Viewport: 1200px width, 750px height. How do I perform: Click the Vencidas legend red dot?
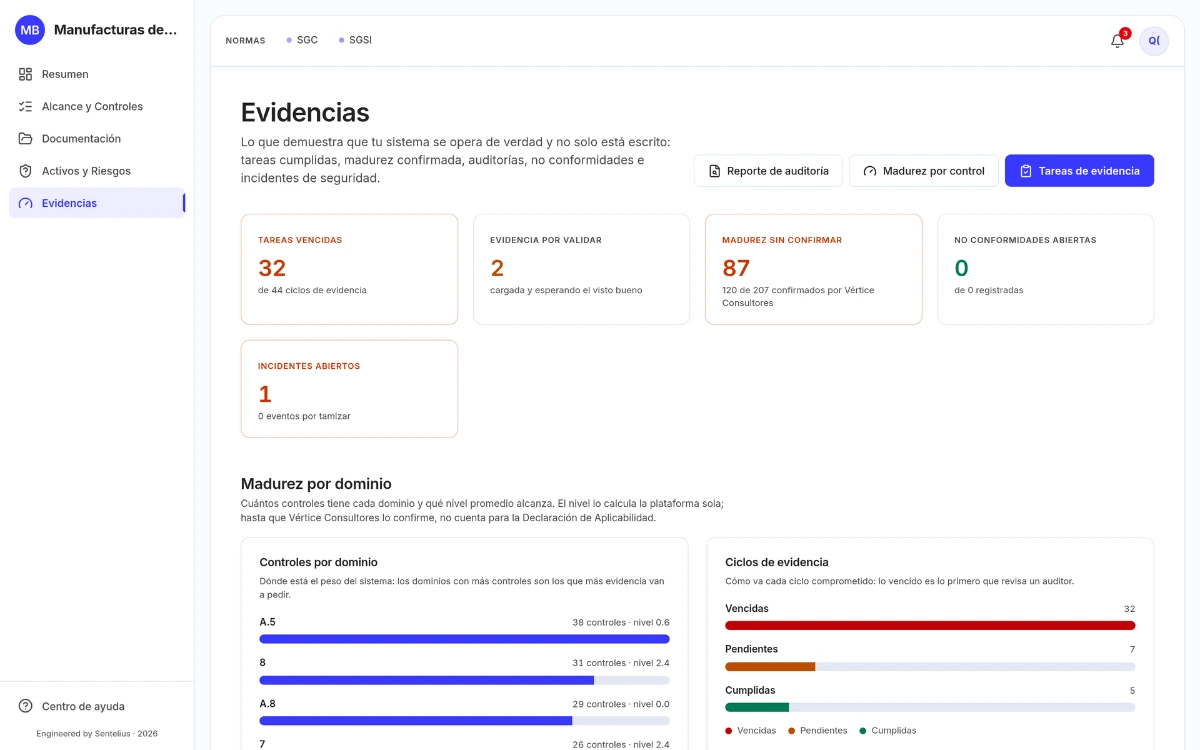(x=728, y=731)
